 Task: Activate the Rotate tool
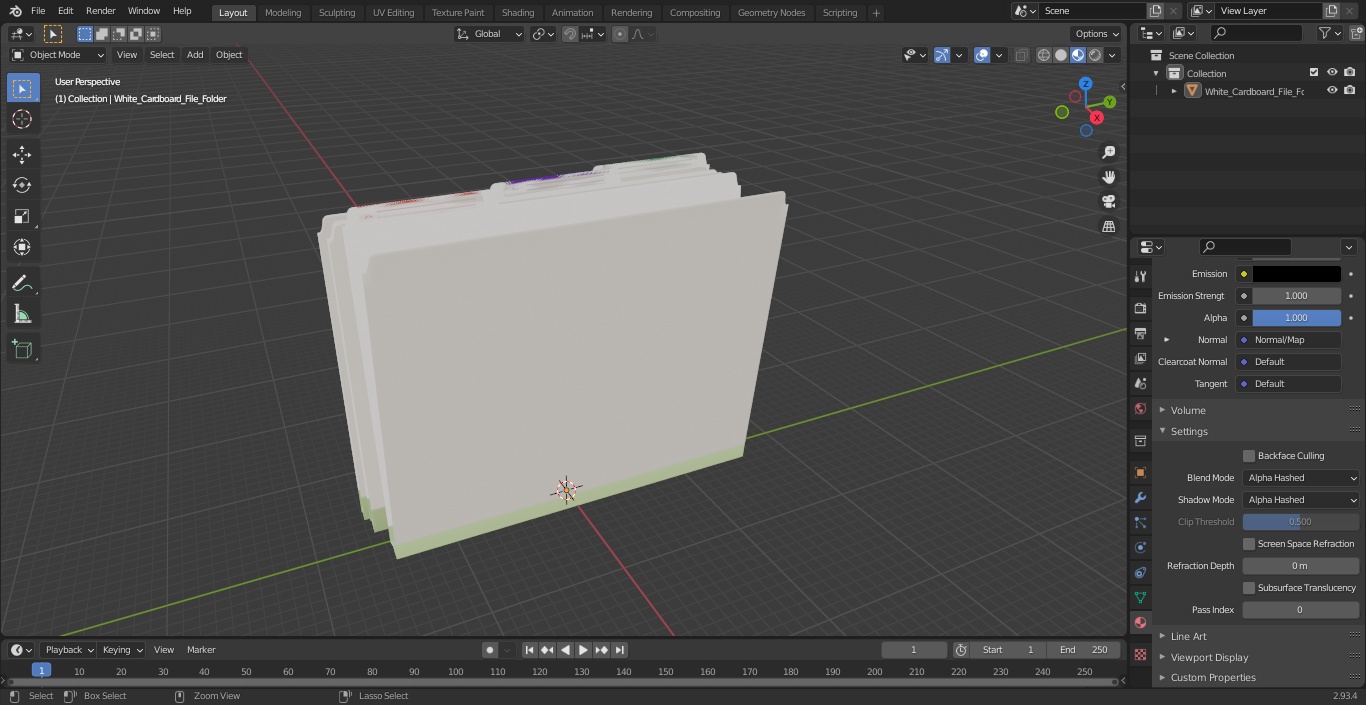coord(22,185)
